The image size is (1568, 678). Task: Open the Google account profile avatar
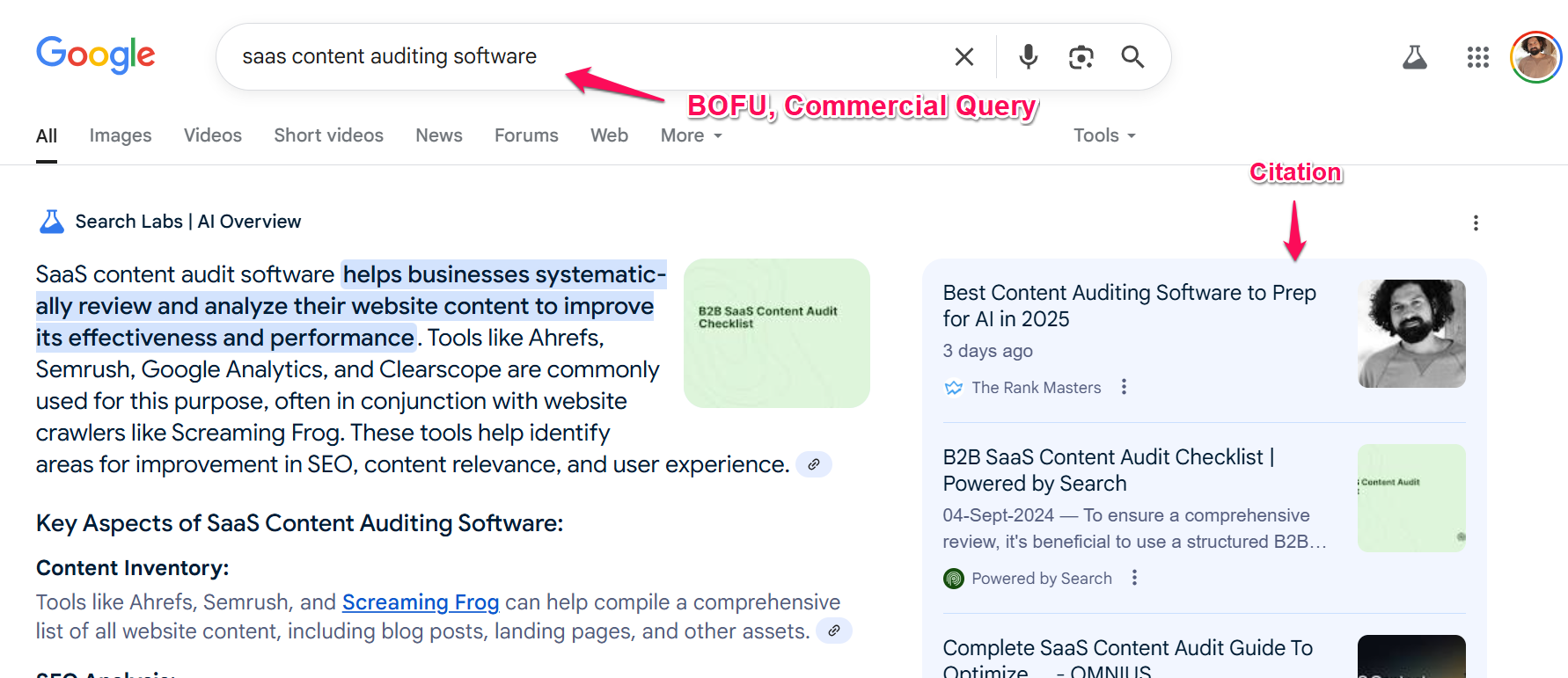pyautogui.click(x=1536, y=57)
